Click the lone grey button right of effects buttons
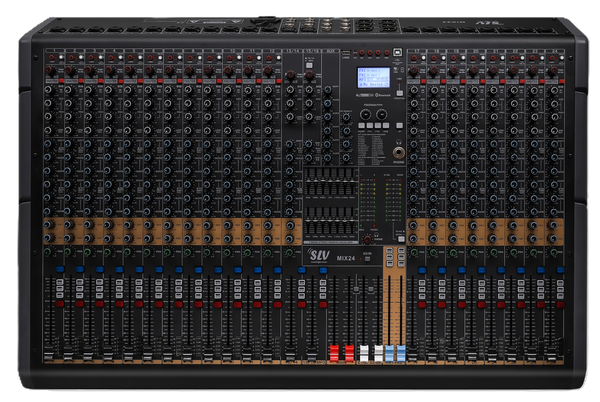600x402 pixels. (399, 125)
